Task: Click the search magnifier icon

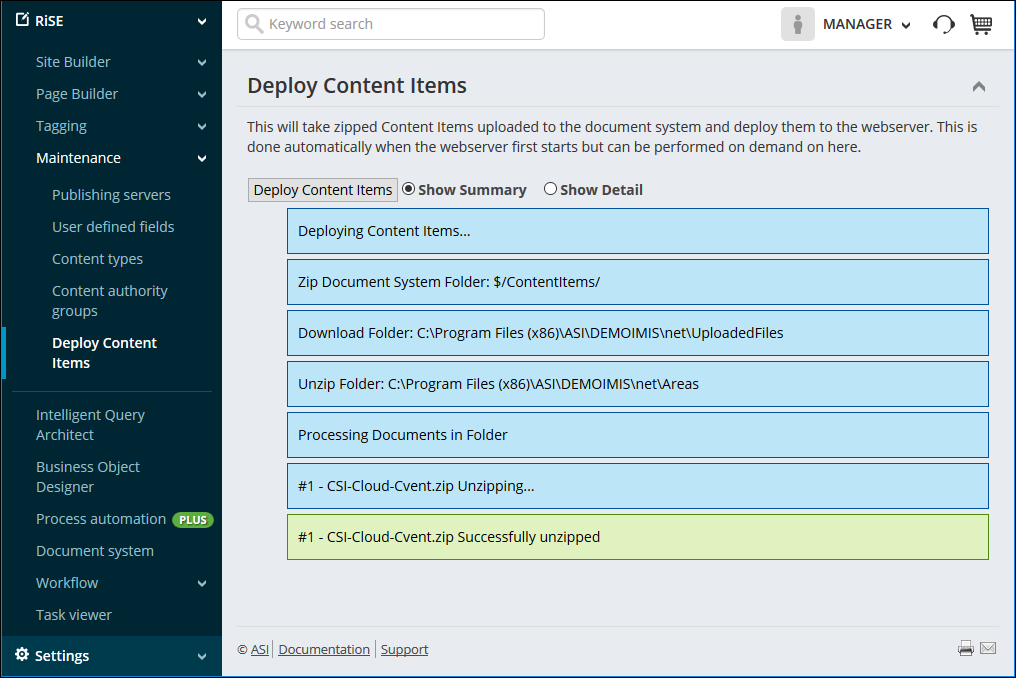Action: (254, 24)
